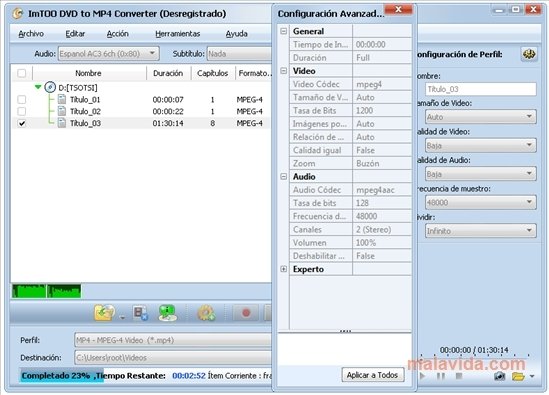Click the green info bubble toolbar icon
This screenshot has width=549, height=395.
pyautogui.click(x=168, y=313)
